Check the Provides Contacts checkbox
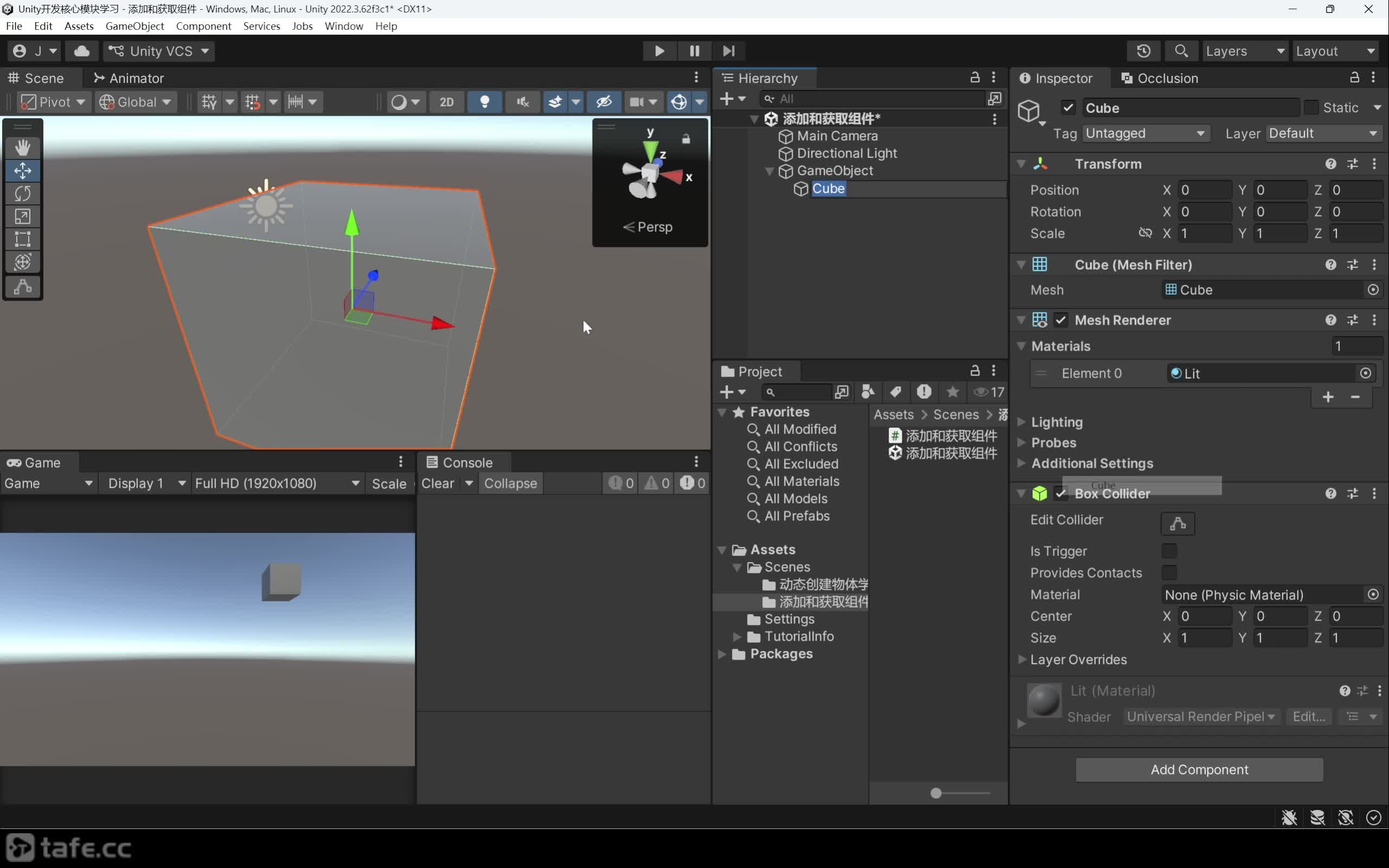Image resolution: width=1389 pixels, height=868 pixels. 1169,573
